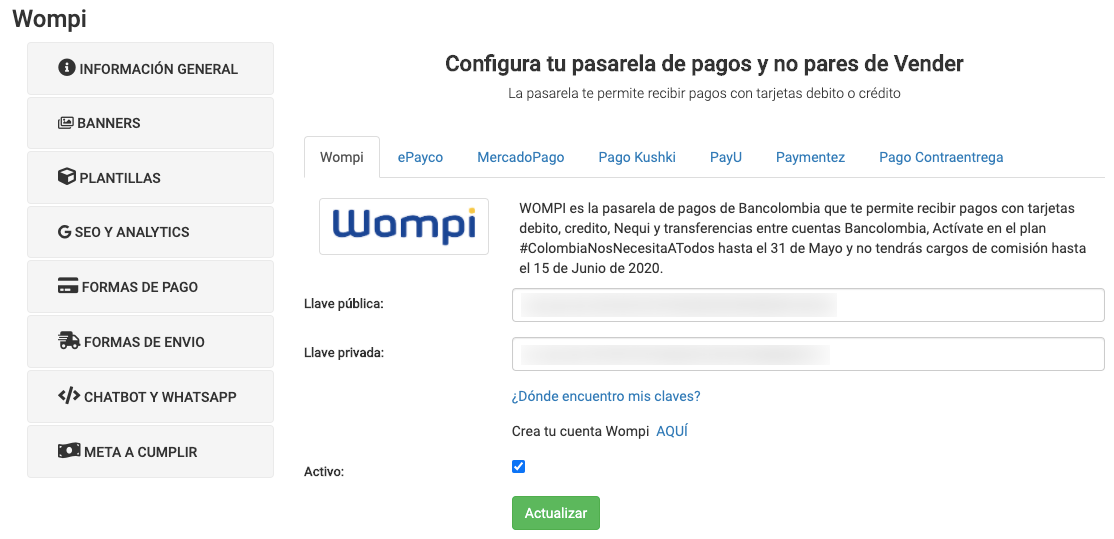
Task: Switch to the Wompi tab
Action: [342, 157]
